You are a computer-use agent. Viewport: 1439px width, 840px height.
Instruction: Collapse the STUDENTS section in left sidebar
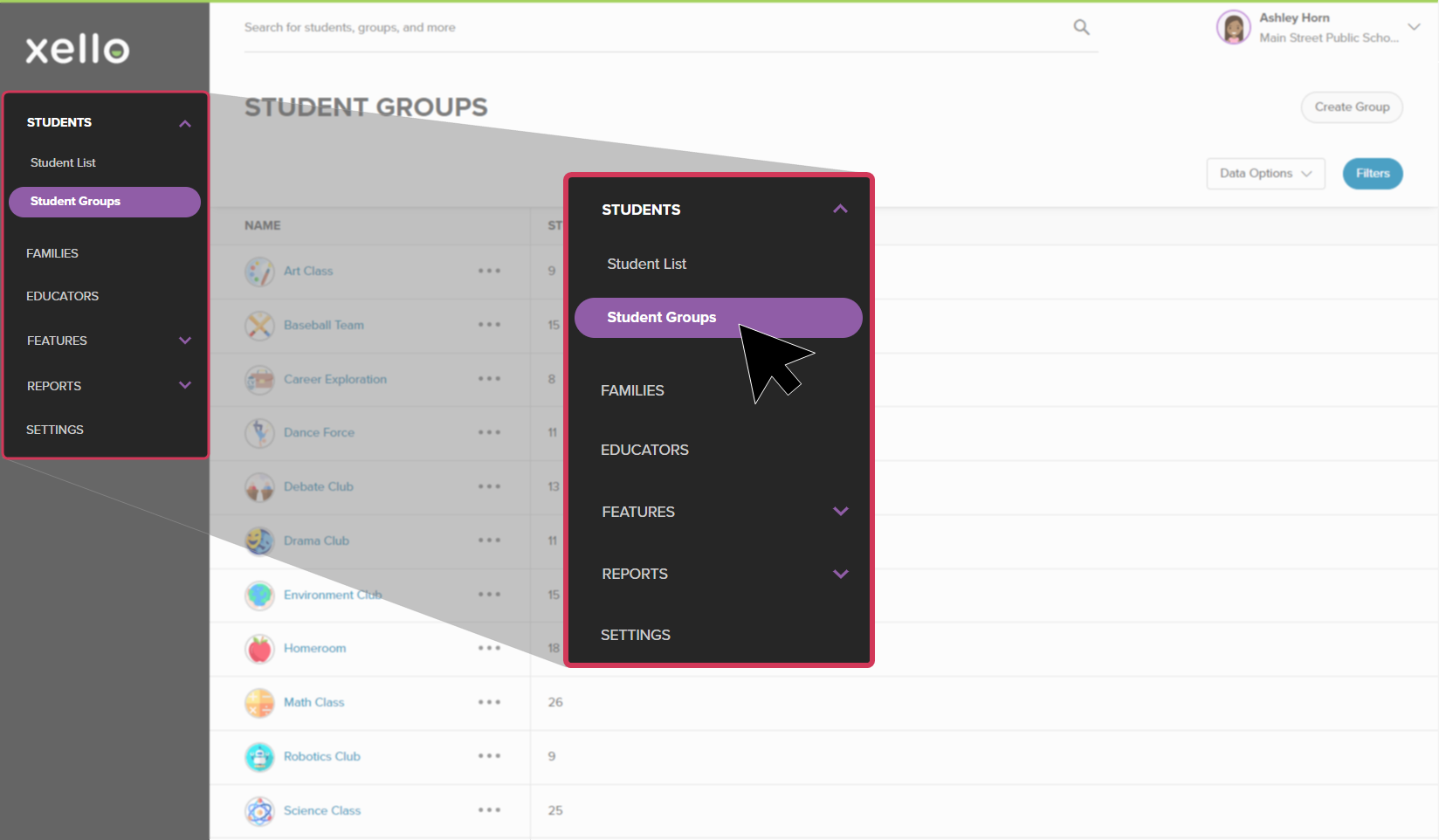click(185, 123)
